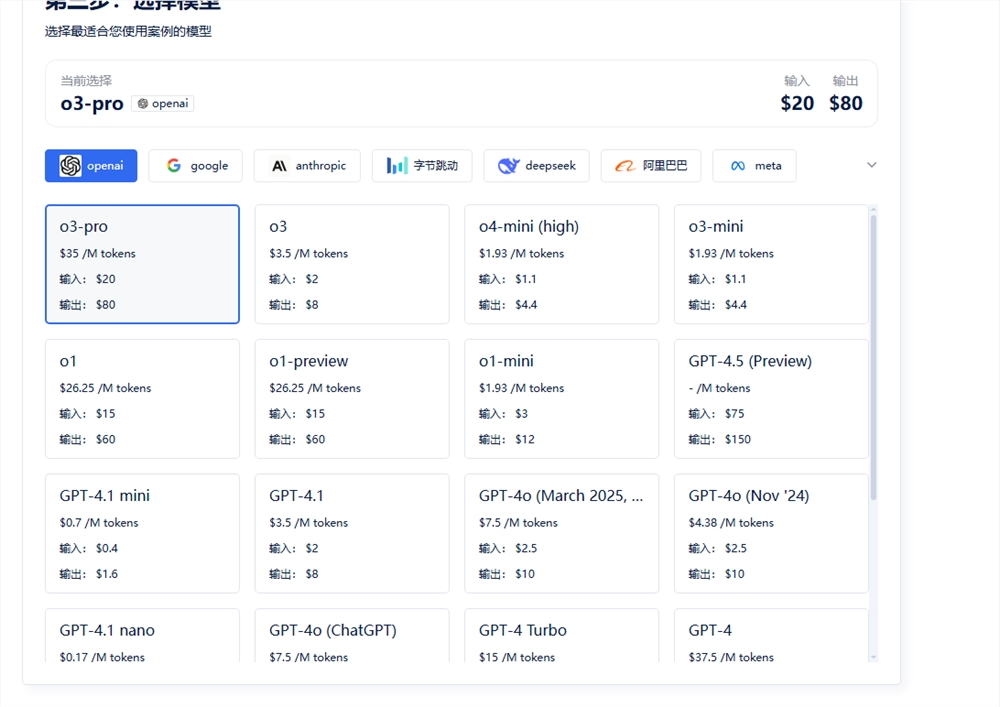The height and width of the screenshot is (707, 1000).
Task: Click the DeepSeek whale logo icon
Action: click(509, 166)
